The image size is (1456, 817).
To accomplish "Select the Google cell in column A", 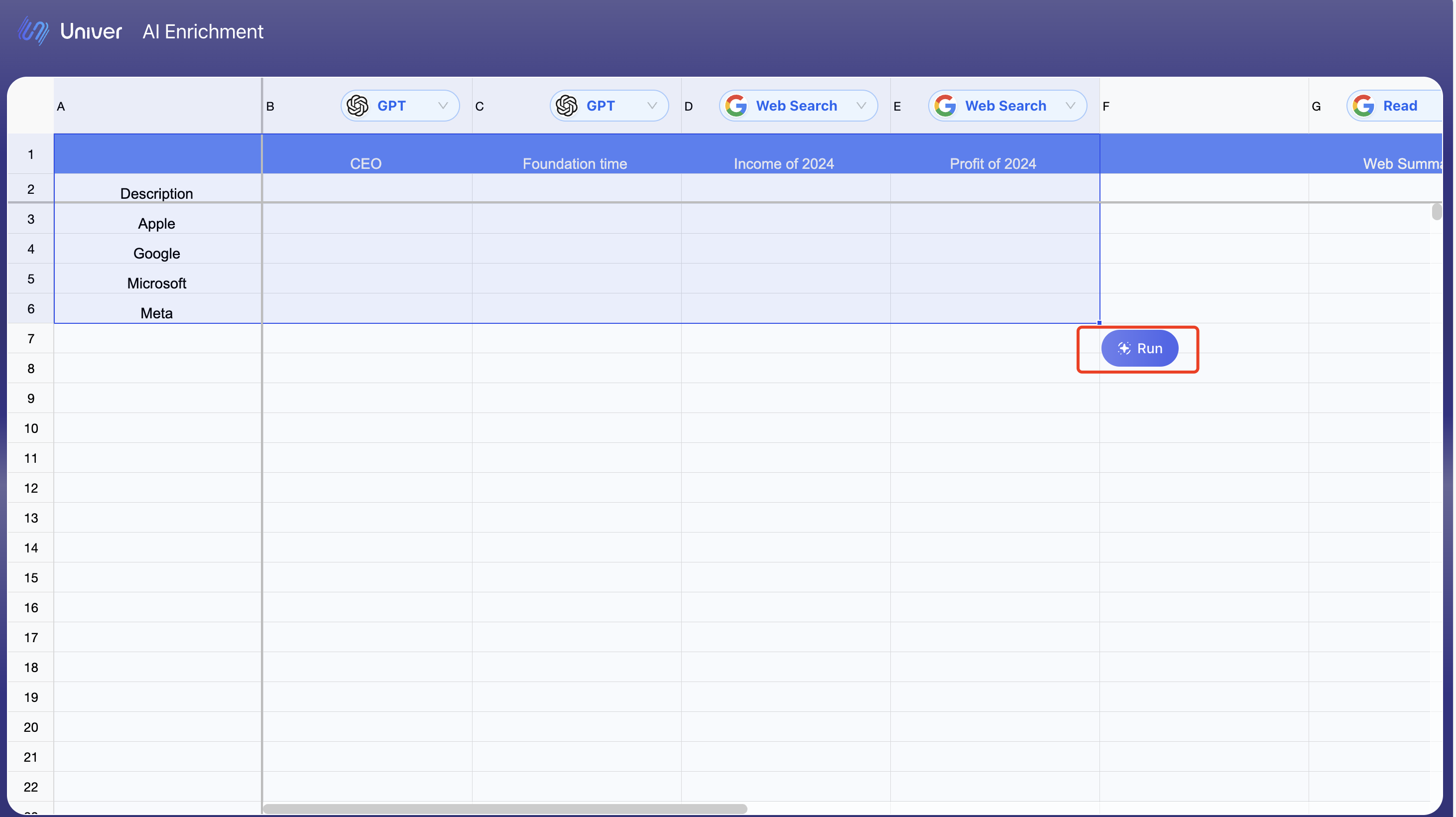I will point(158,249).
